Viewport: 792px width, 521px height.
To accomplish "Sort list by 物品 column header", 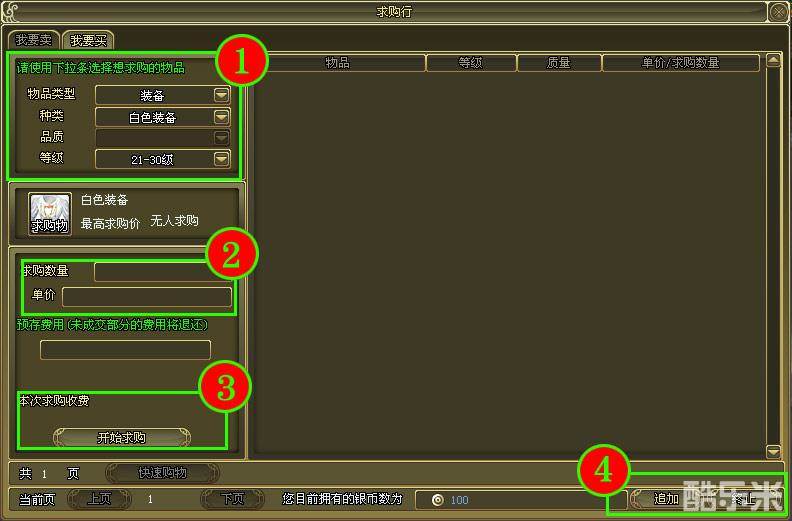I will tap(337, 63).
